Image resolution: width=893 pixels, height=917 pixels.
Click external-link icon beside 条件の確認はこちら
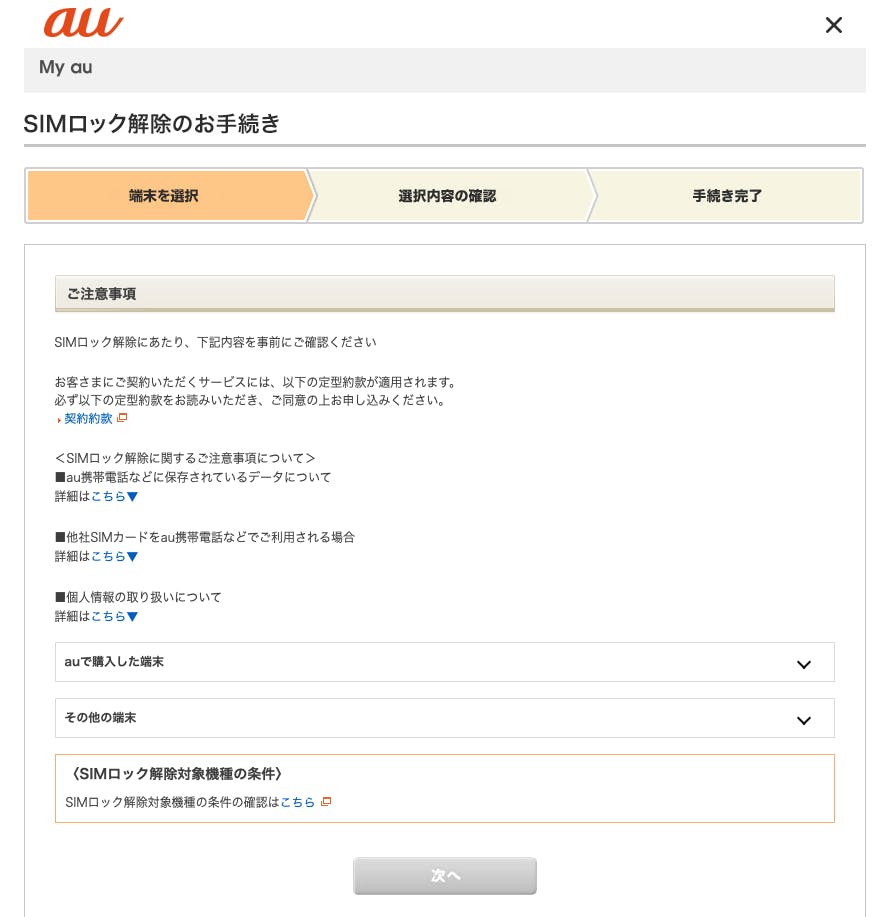326,802
